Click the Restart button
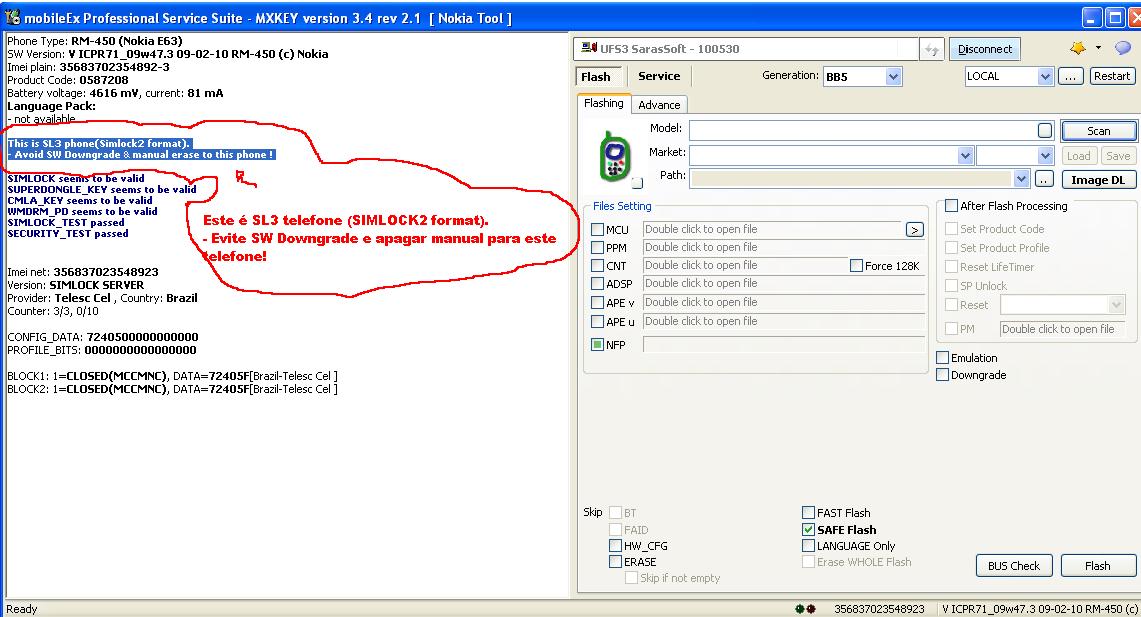Image resolution: width=1141 pixels, height=617 pixels. 1112,76
